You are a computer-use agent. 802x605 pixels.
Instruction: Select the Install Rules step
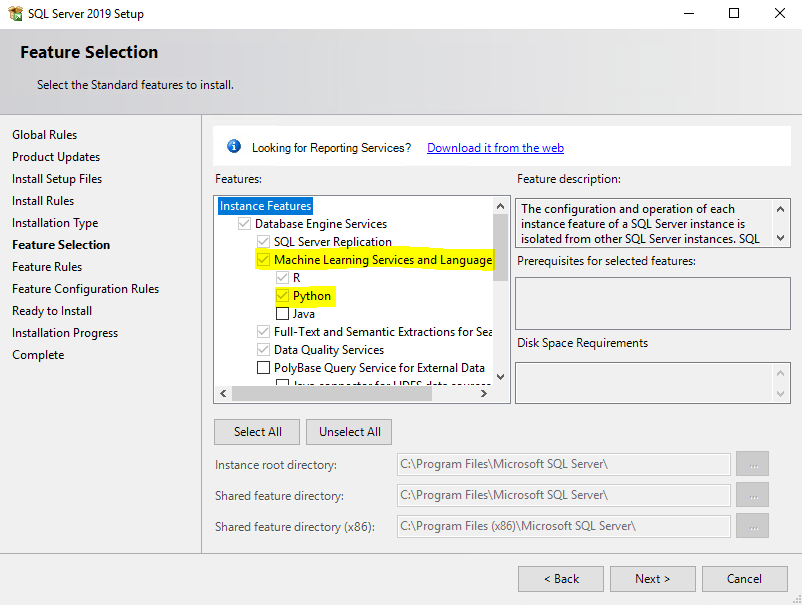coord(43,200)
